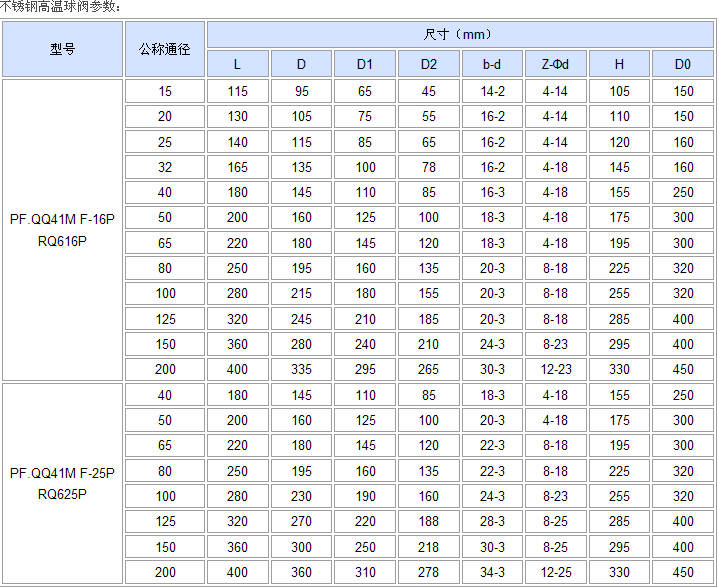Select the D2 column header
This screenshot has height=587, width=719.
[429, 64]
